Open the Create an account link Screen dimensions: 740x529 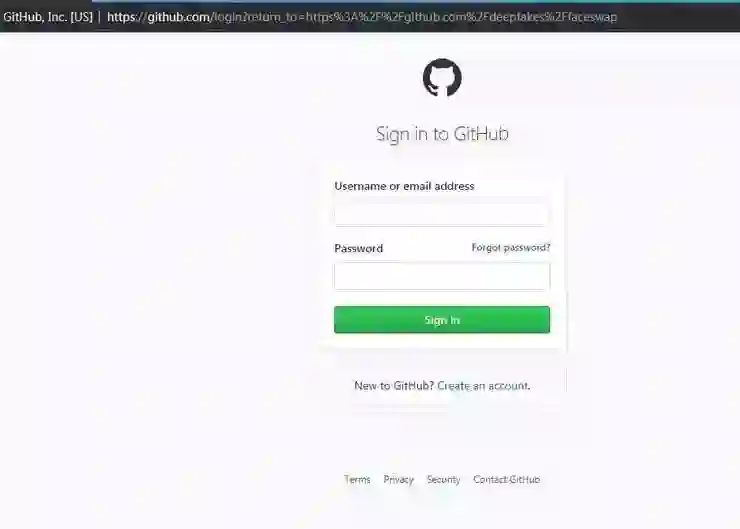[483, 386]
